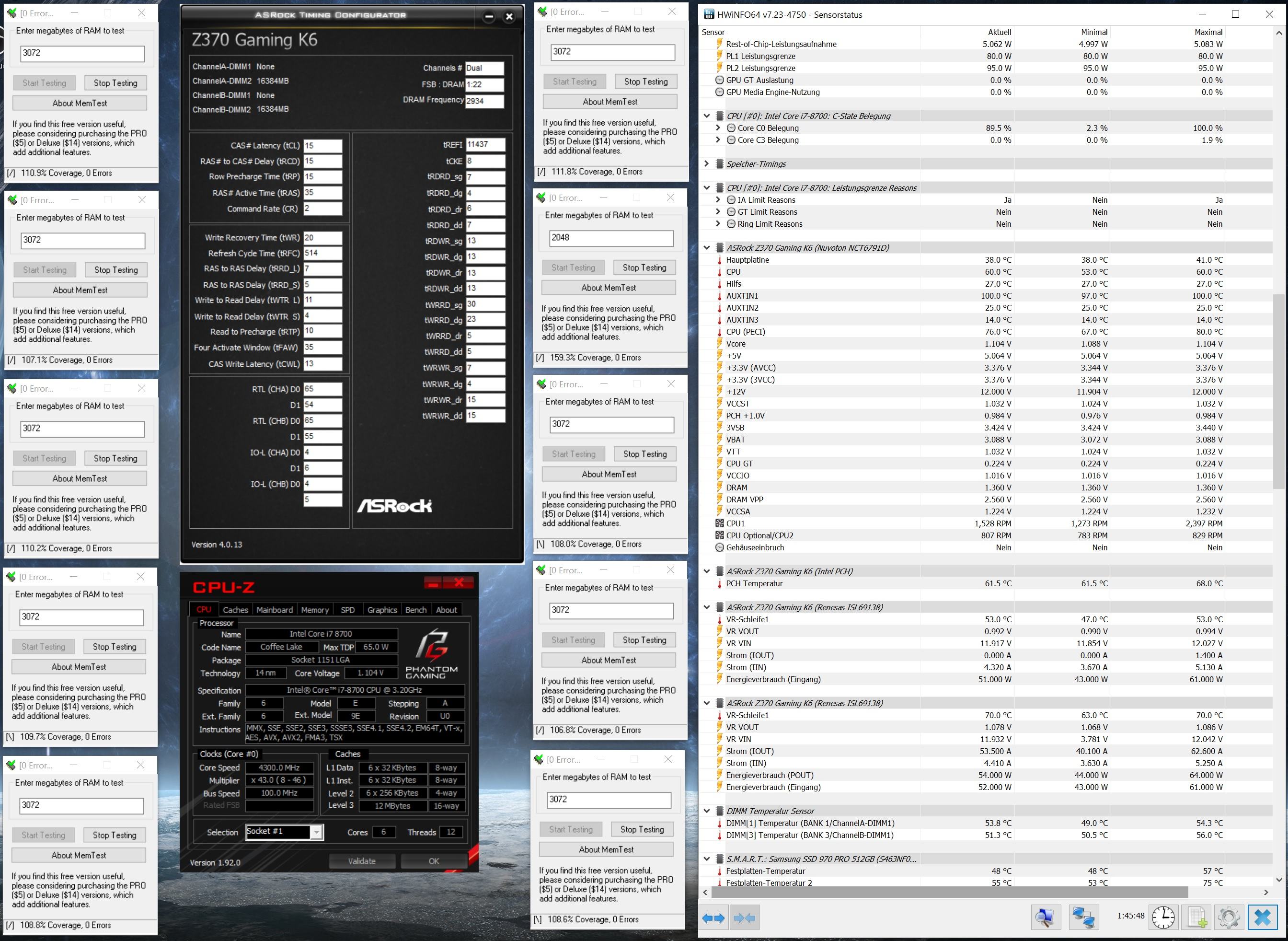Click MemTest icon of window showing 159.3% coverage
Image resolution: width=1288 pixels, height=941 pixels.
click(x=541, y=197)
